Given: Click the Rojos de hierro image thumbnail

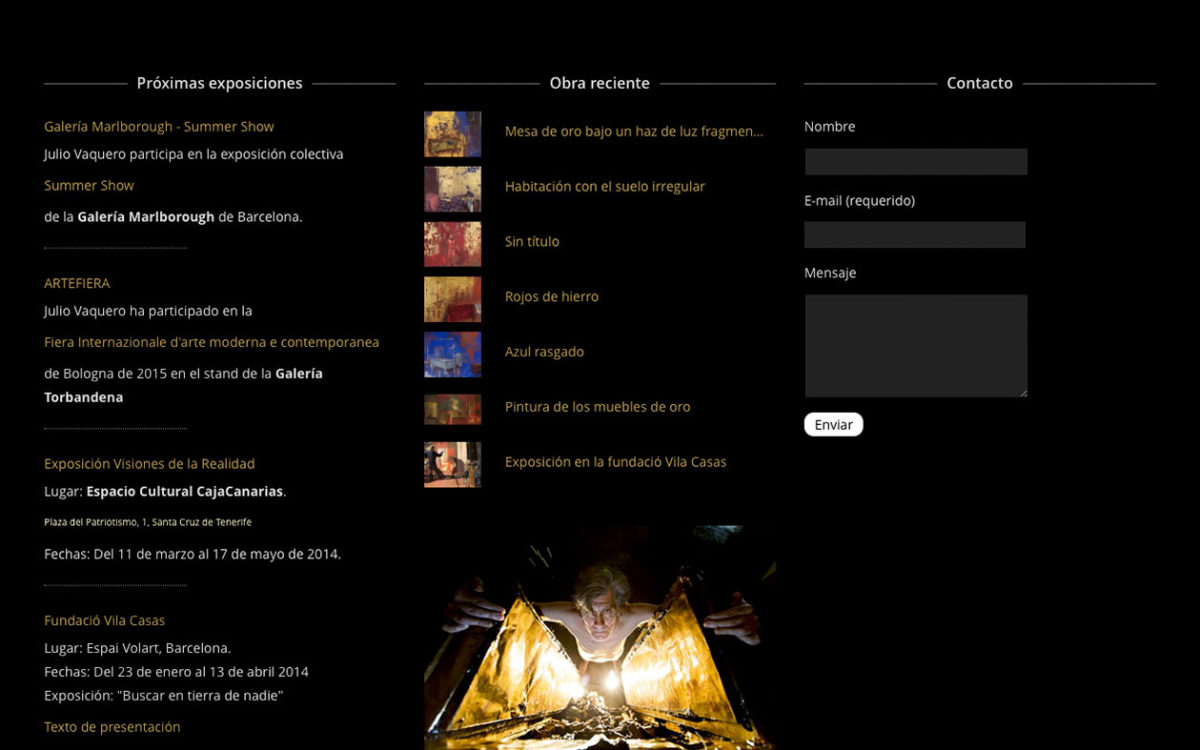Looking at the screenshot, I should pyautogui.click(x=452, y=299).
